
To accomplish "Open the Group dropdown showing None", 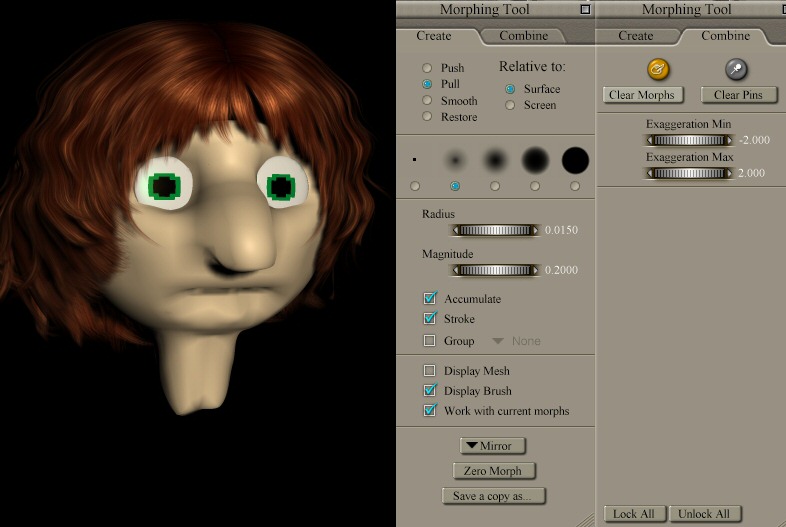I will (516, 341).
